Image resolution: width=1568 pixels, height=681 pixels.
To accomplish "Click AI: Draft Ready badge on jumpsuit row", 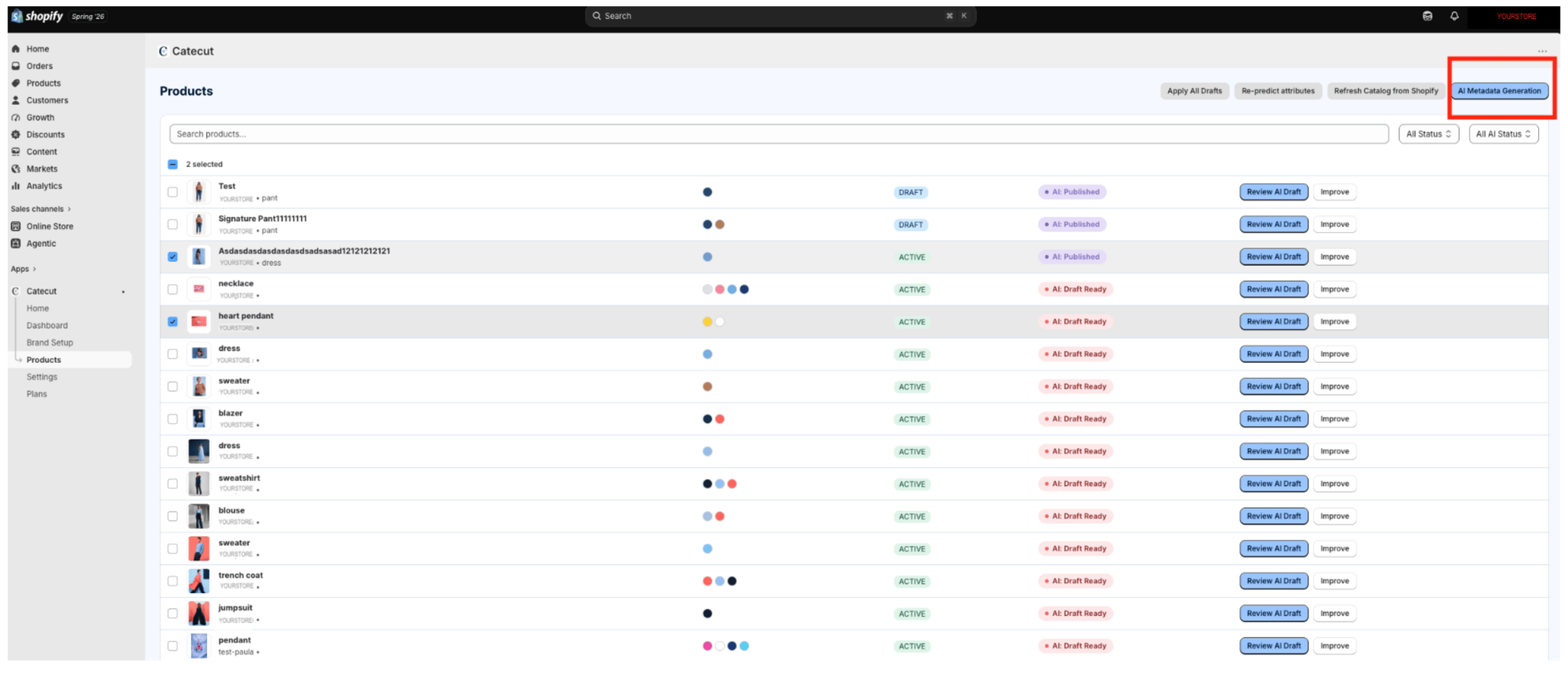I will click(1075, 614).
